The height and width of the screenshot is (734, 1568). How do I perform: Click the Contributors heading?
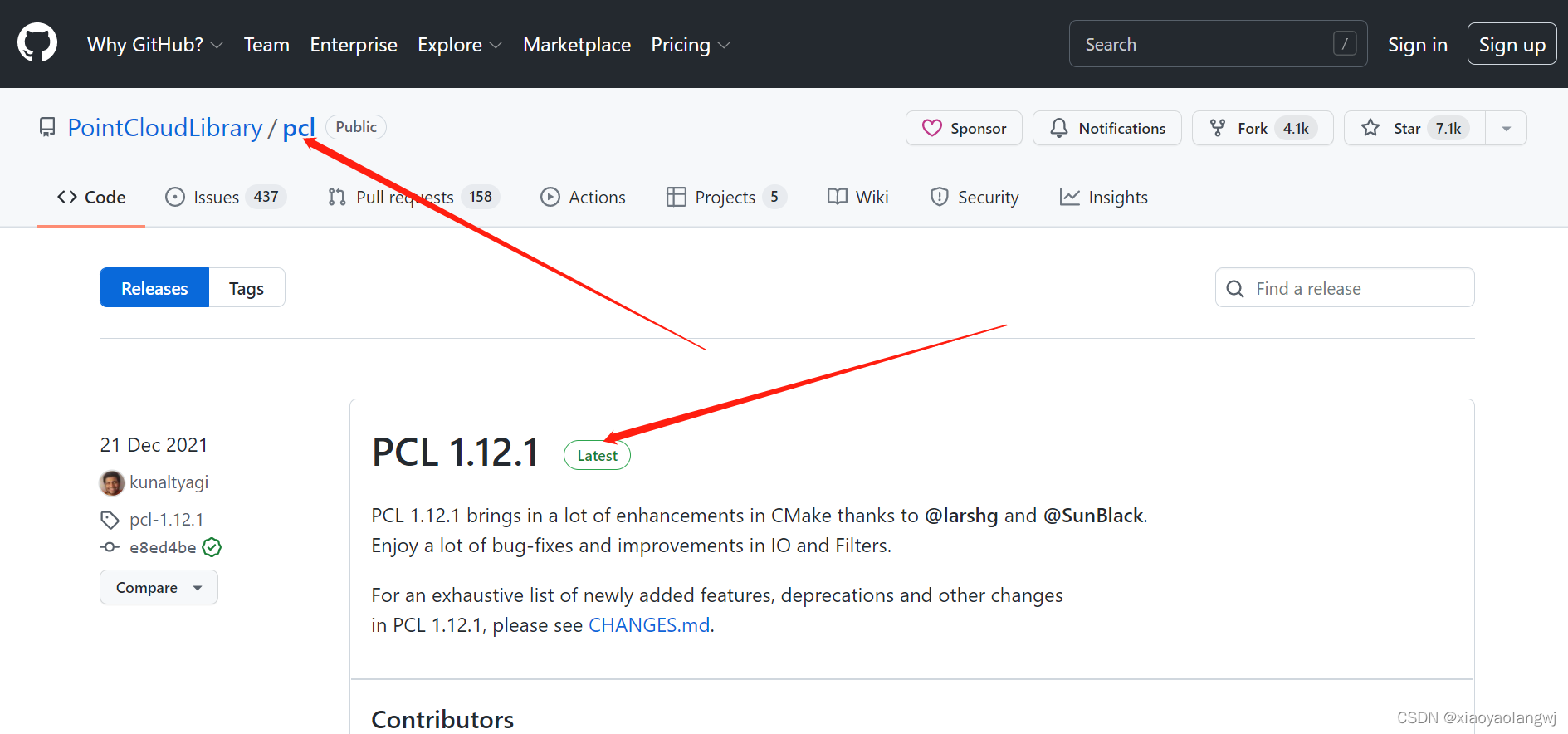pyautogui.click(x=442, y=719)
